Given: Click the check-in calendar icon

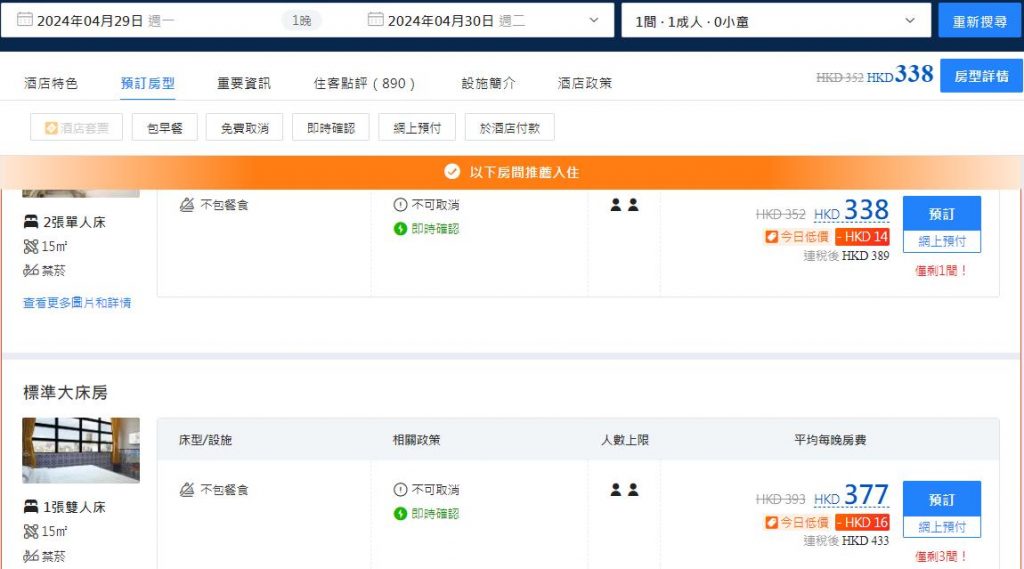Looking at the screenshot, I should (x=25, y=20).
